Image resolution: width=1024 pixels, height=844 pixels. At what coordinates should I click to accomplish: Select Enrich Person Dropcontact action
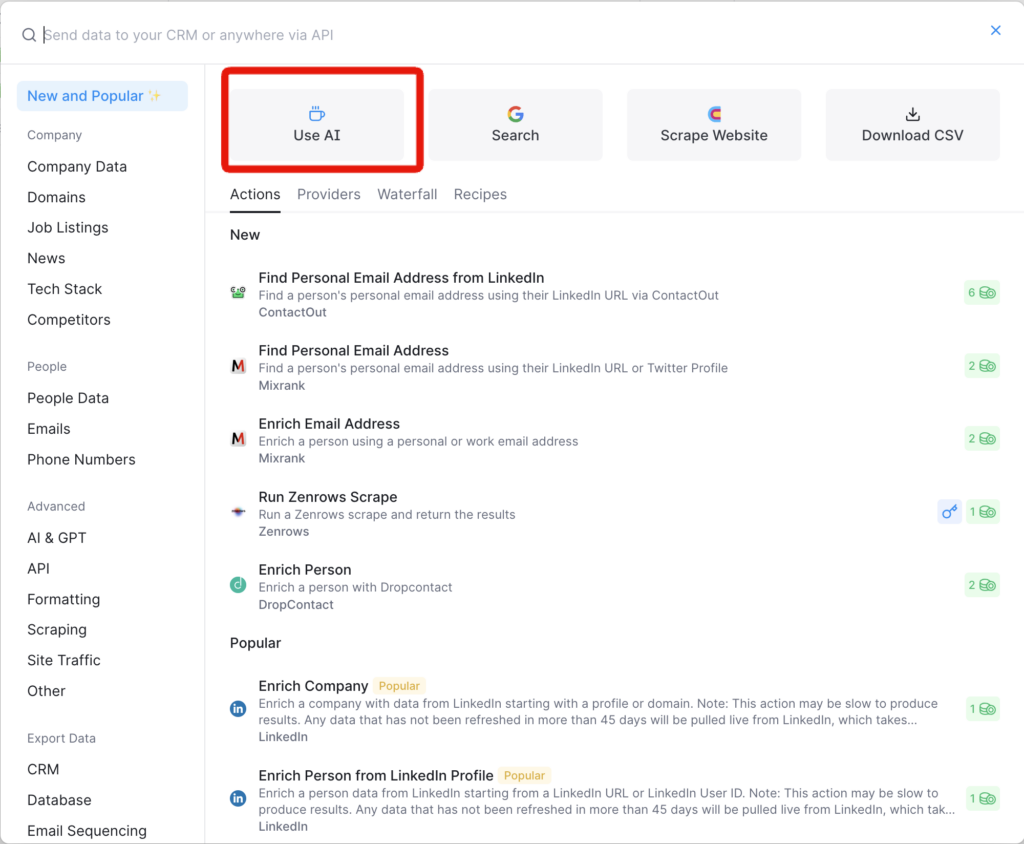point(615,587)
